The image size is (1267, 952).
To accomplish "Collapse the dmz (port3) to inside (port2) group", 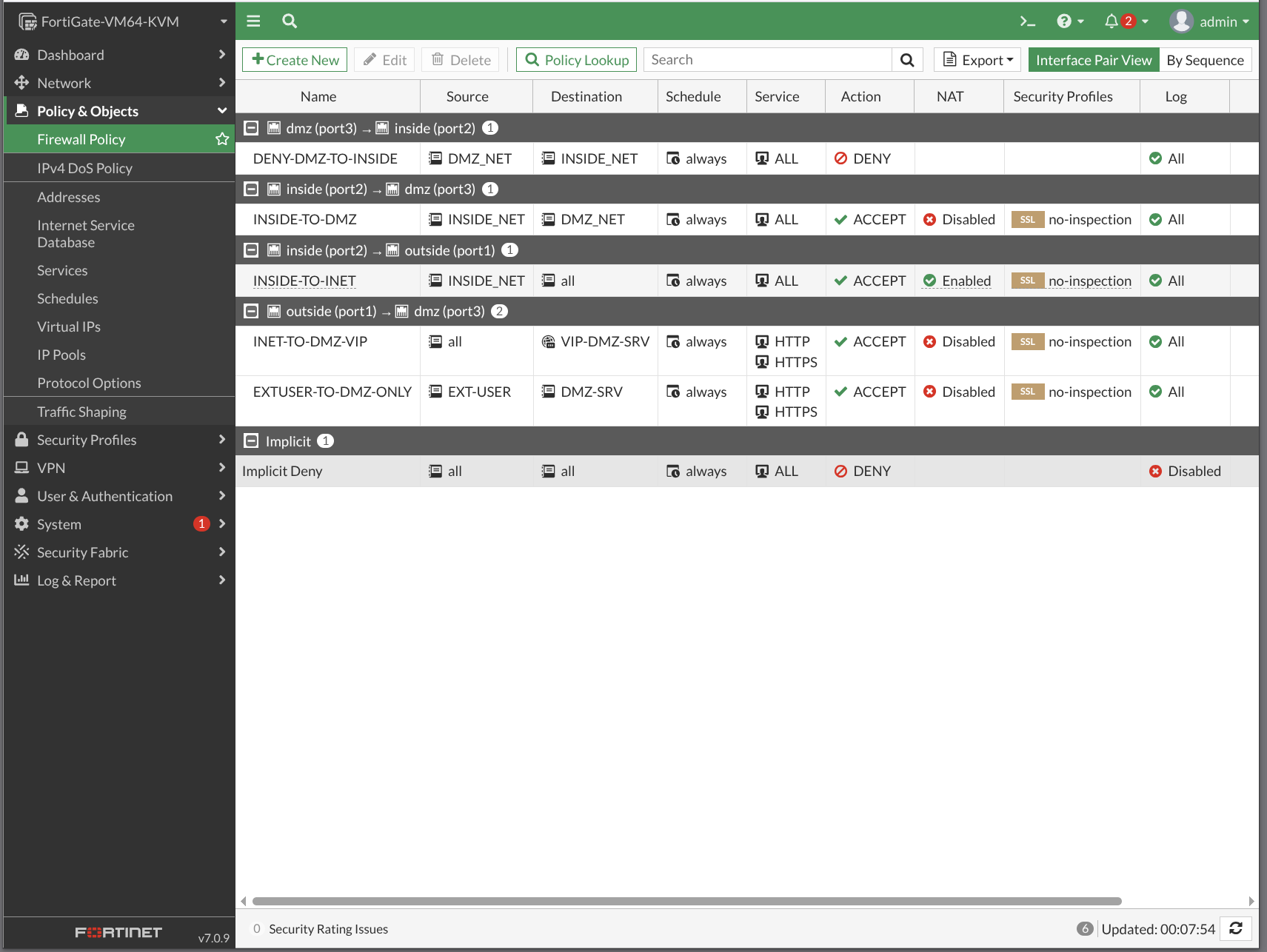I will tap(252, 128).
